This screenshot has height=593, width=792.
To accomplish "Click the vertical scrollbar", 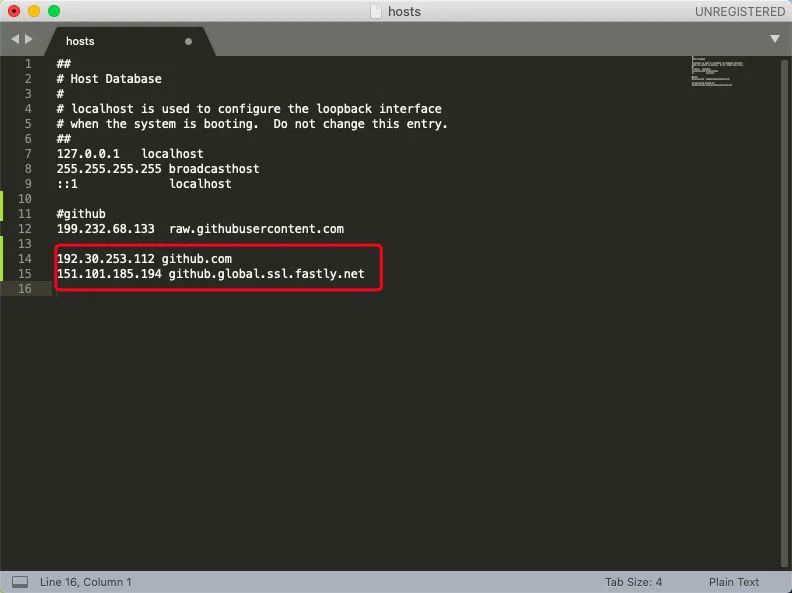I will pyautogui.click(x=784, y=313).
